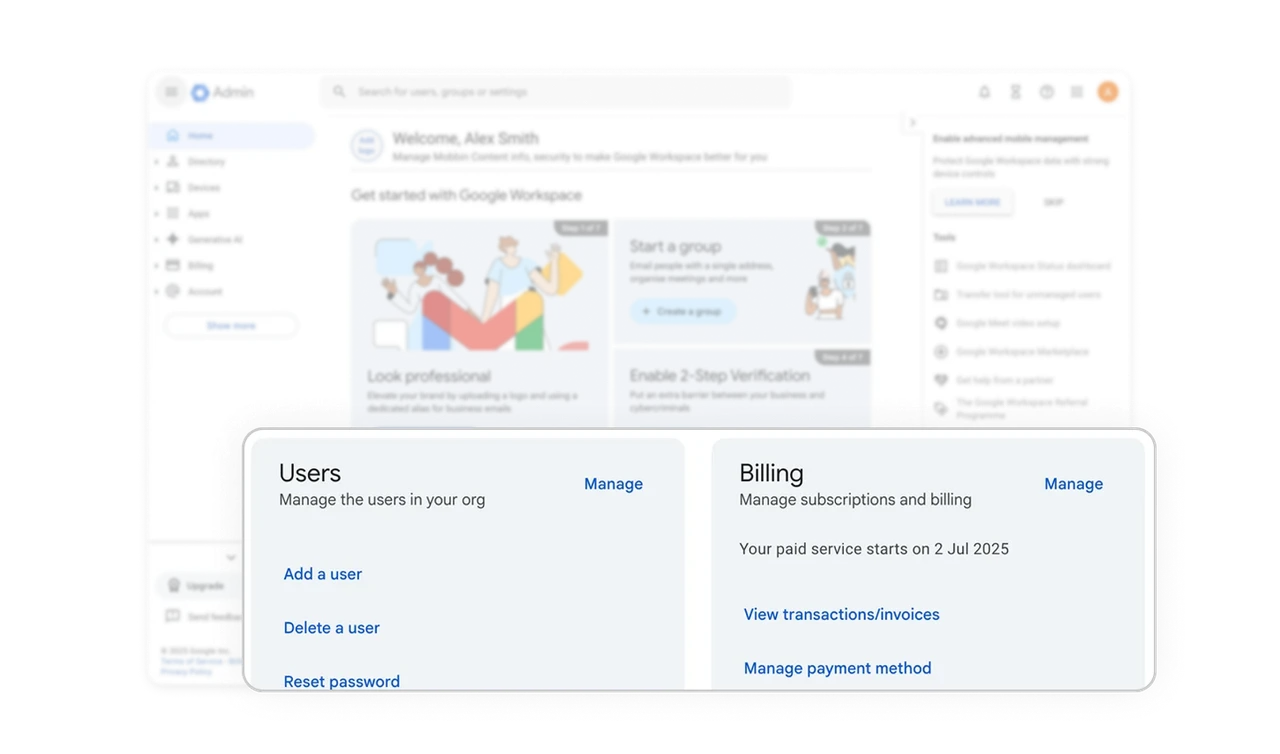Open Directory in the sidebar
Screen dimensions: 1280x754
click(206, 161)
